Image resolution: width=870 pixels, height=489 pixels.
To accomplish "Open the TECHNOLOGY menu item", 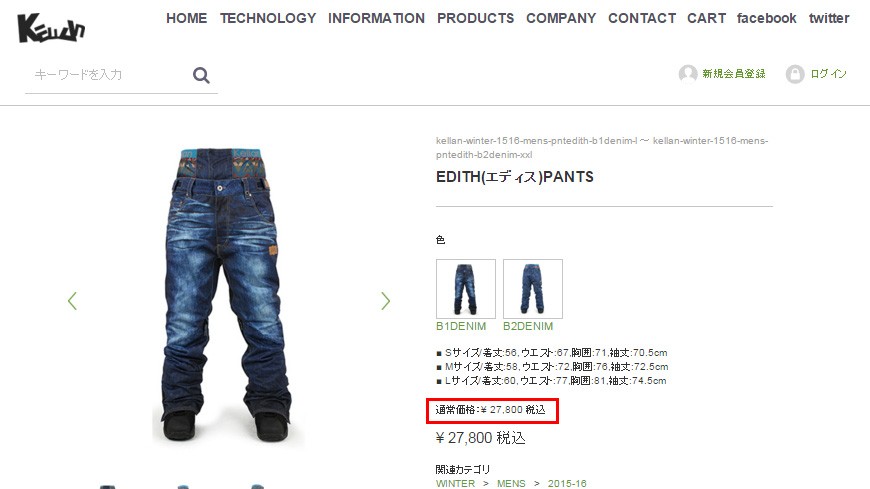I will click(x=268, y=18).
